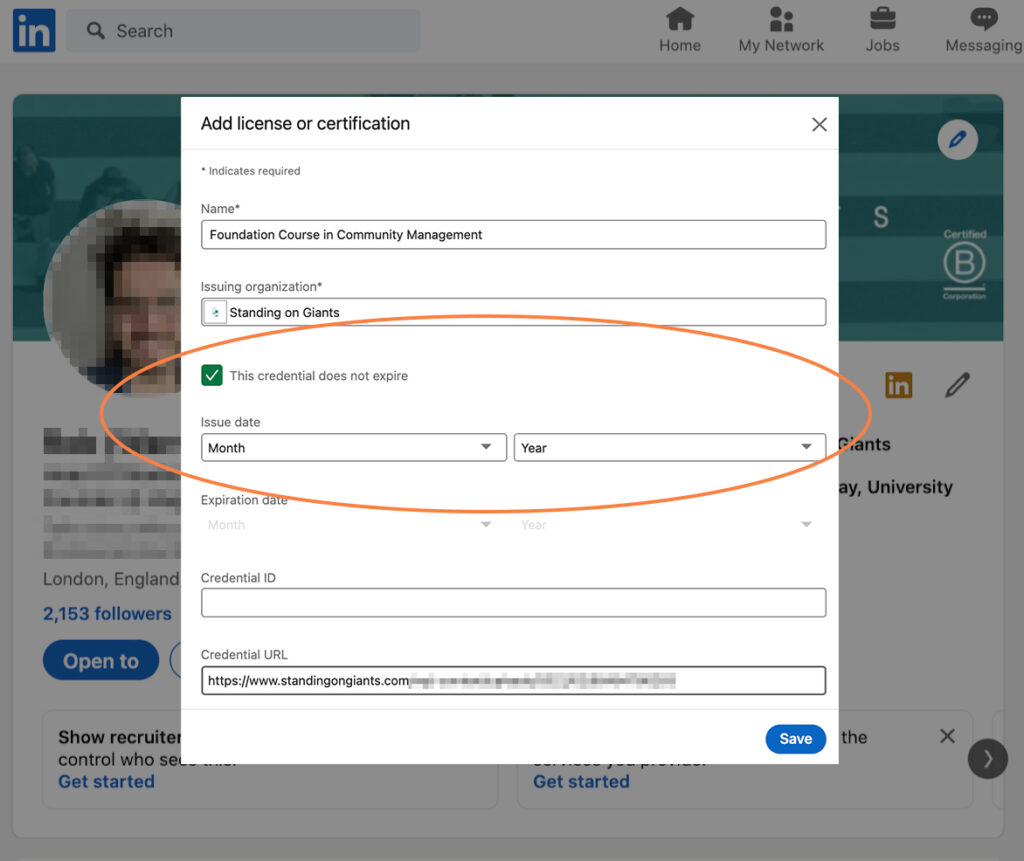This screenshot has height=861, width=1024.
Task: Go to the Jobs section
Action: [882, 30]
